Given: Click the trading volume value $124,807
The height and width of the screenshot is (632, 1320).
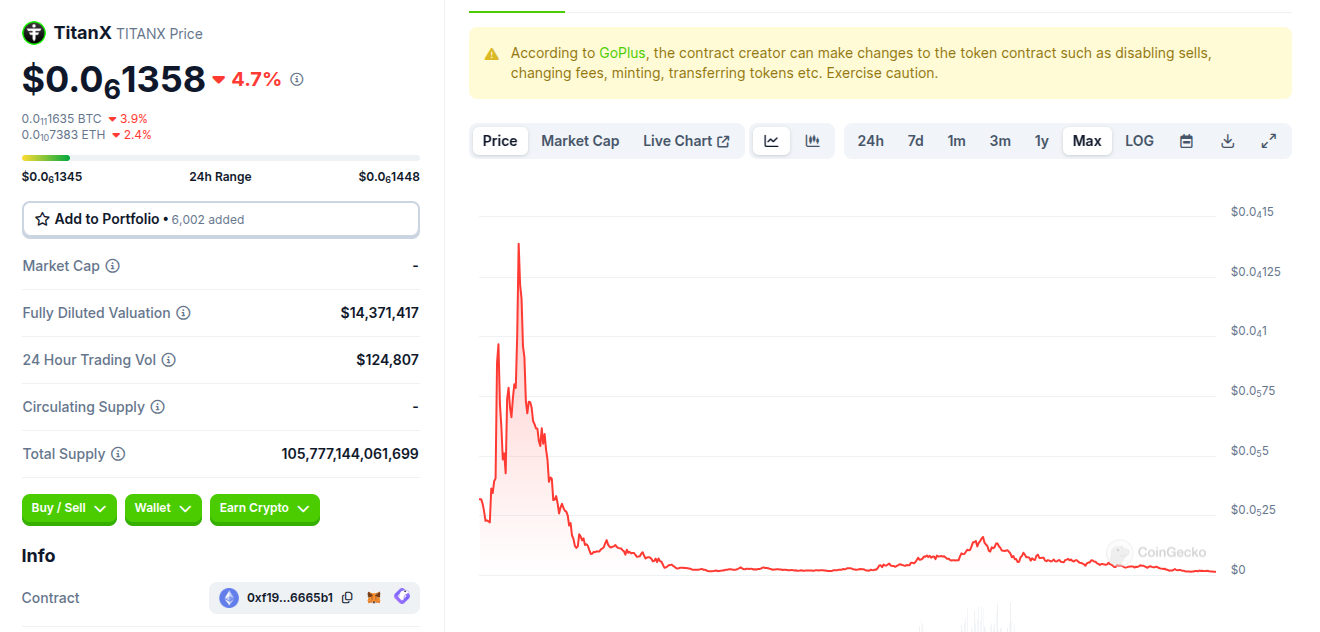Looking at the screenshot, I should [388, 360].
